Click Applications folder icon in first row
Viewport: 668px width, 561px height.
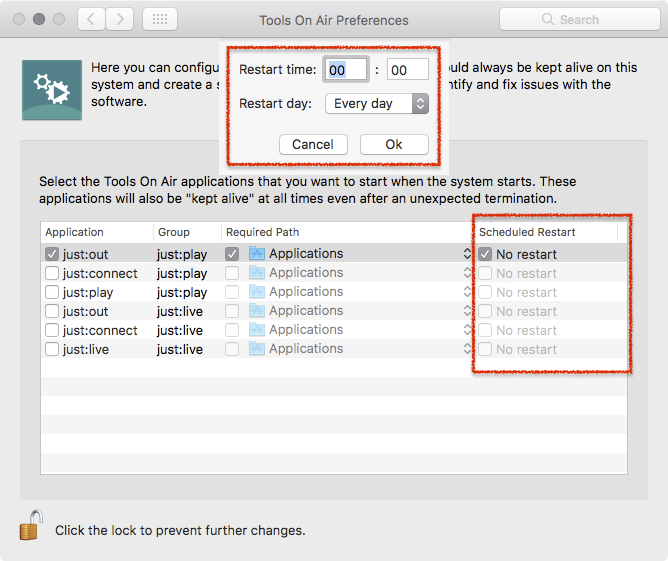(257, 253)
